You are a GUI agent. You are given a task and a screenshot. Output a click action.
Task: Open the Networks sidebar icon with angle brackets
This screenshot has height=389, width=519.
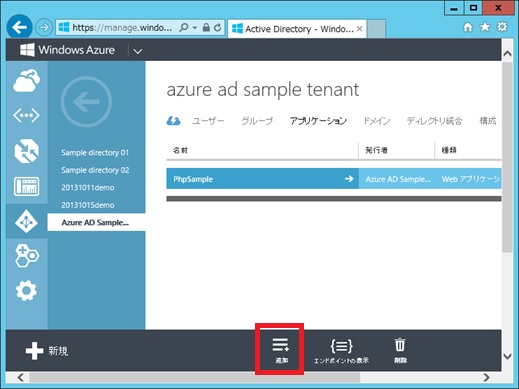tap(26, 115)
